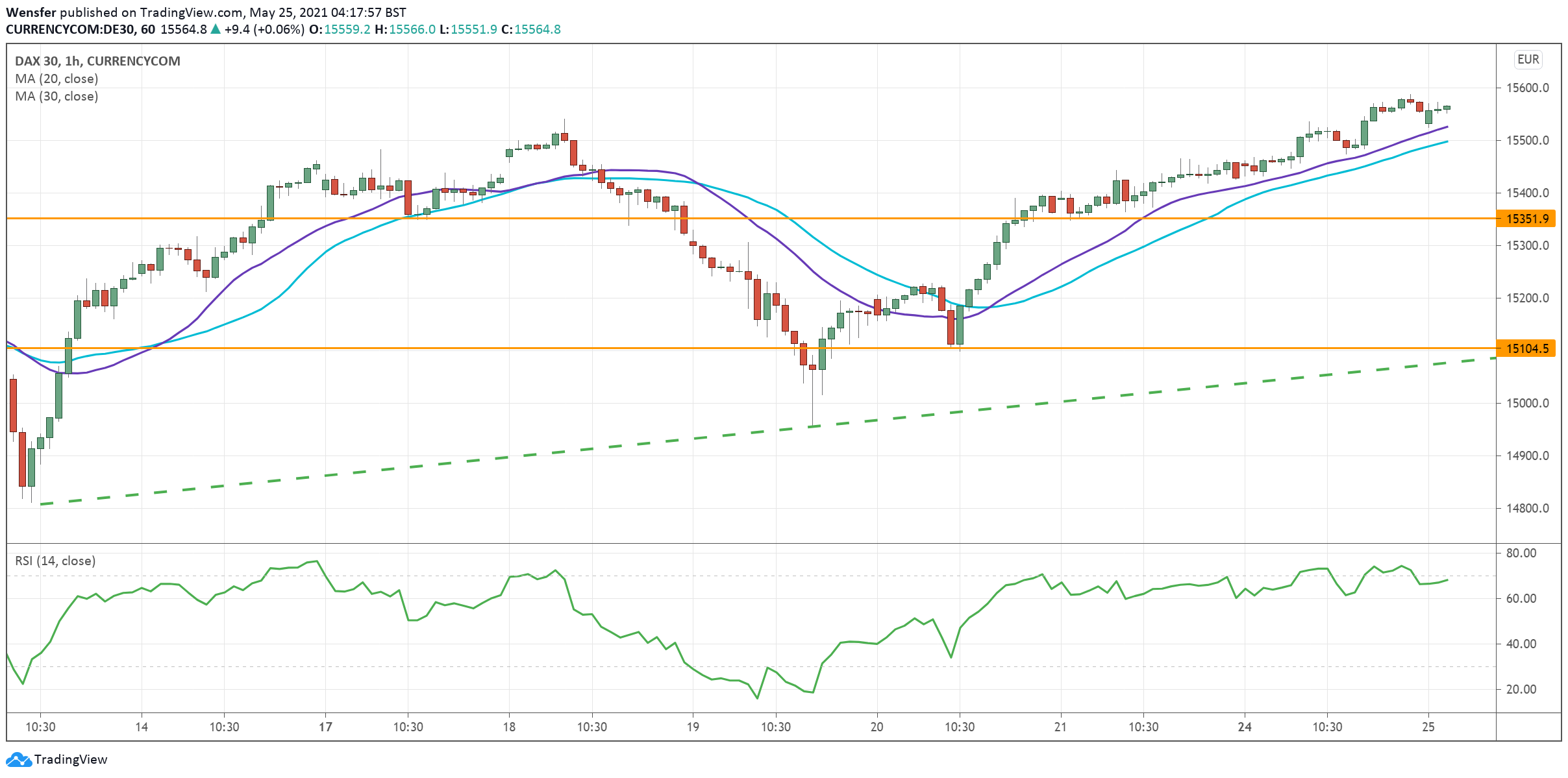This screenshot has width=1568, height=778.
Task: Select the MA (20, close) indicator label
Action: coord(56,79)
